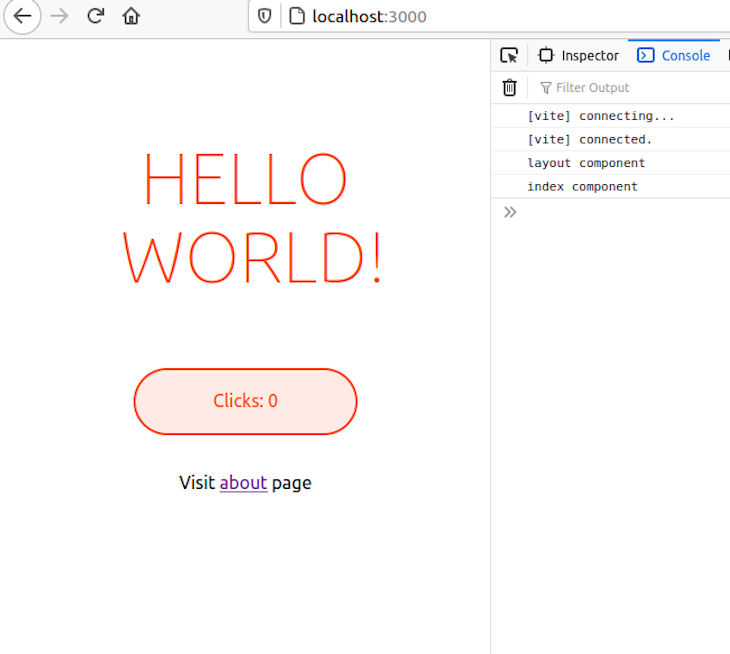Click the forward navigation arrow
The width and height of the screenshot is (730, 654).
tap(59, 17)
